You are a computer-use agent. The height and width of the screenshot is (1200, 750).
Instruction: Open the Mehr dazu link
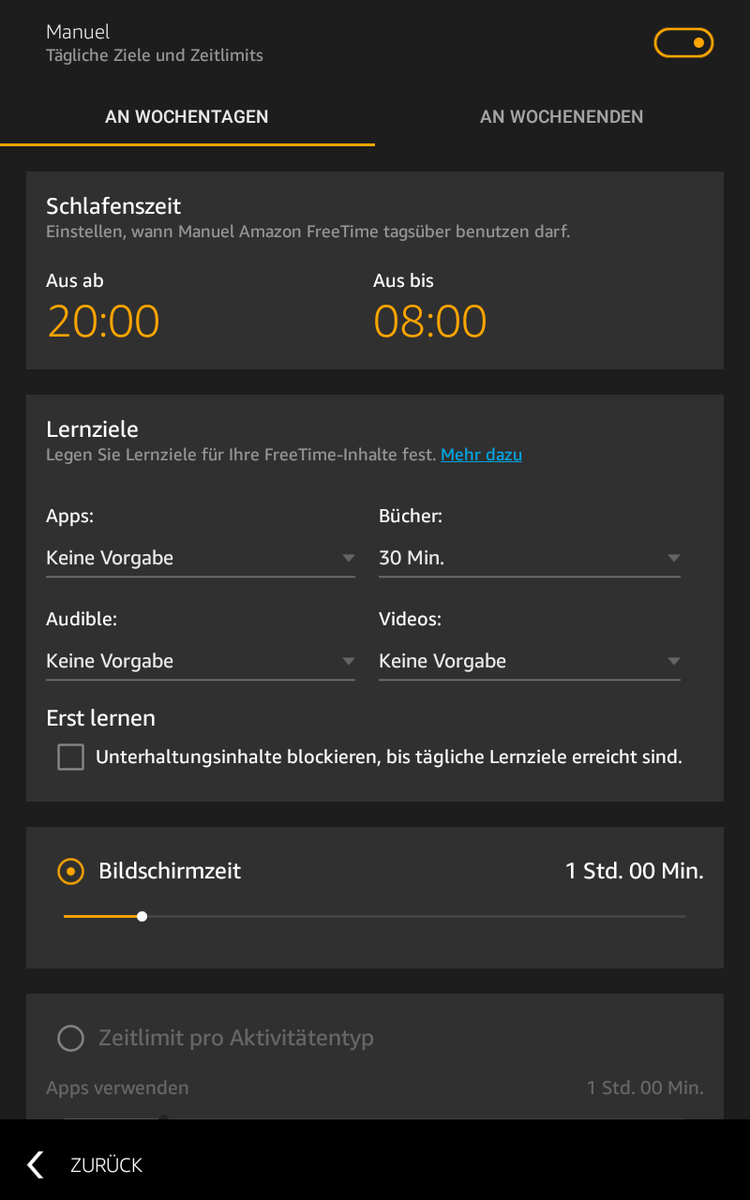(481, 455)
